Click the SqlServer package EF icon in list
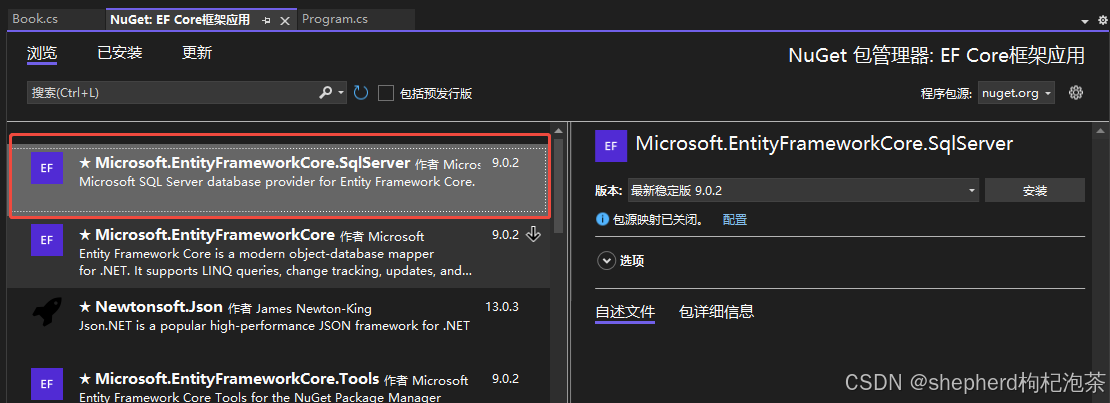 point(47,169)
